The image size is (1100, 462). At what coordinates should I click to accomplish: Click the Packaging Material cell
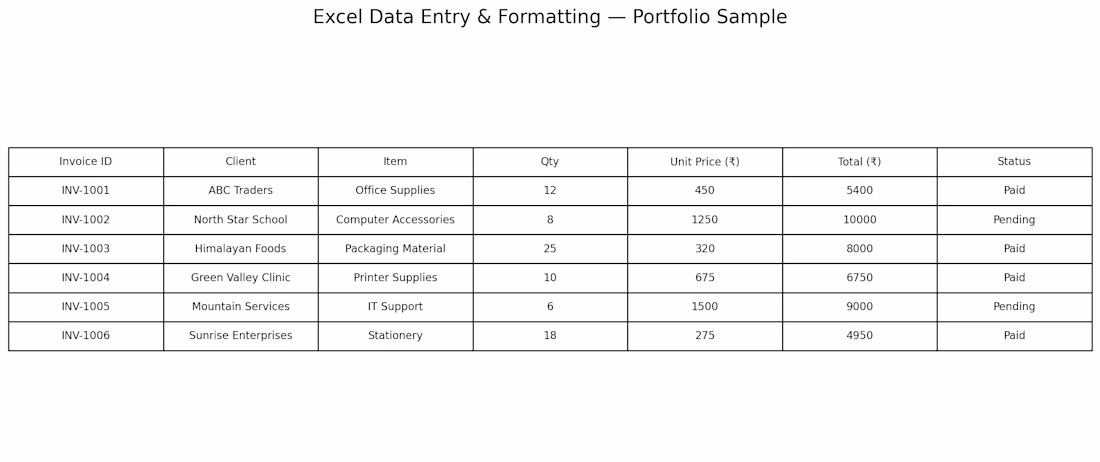click(x=395, y=249)
